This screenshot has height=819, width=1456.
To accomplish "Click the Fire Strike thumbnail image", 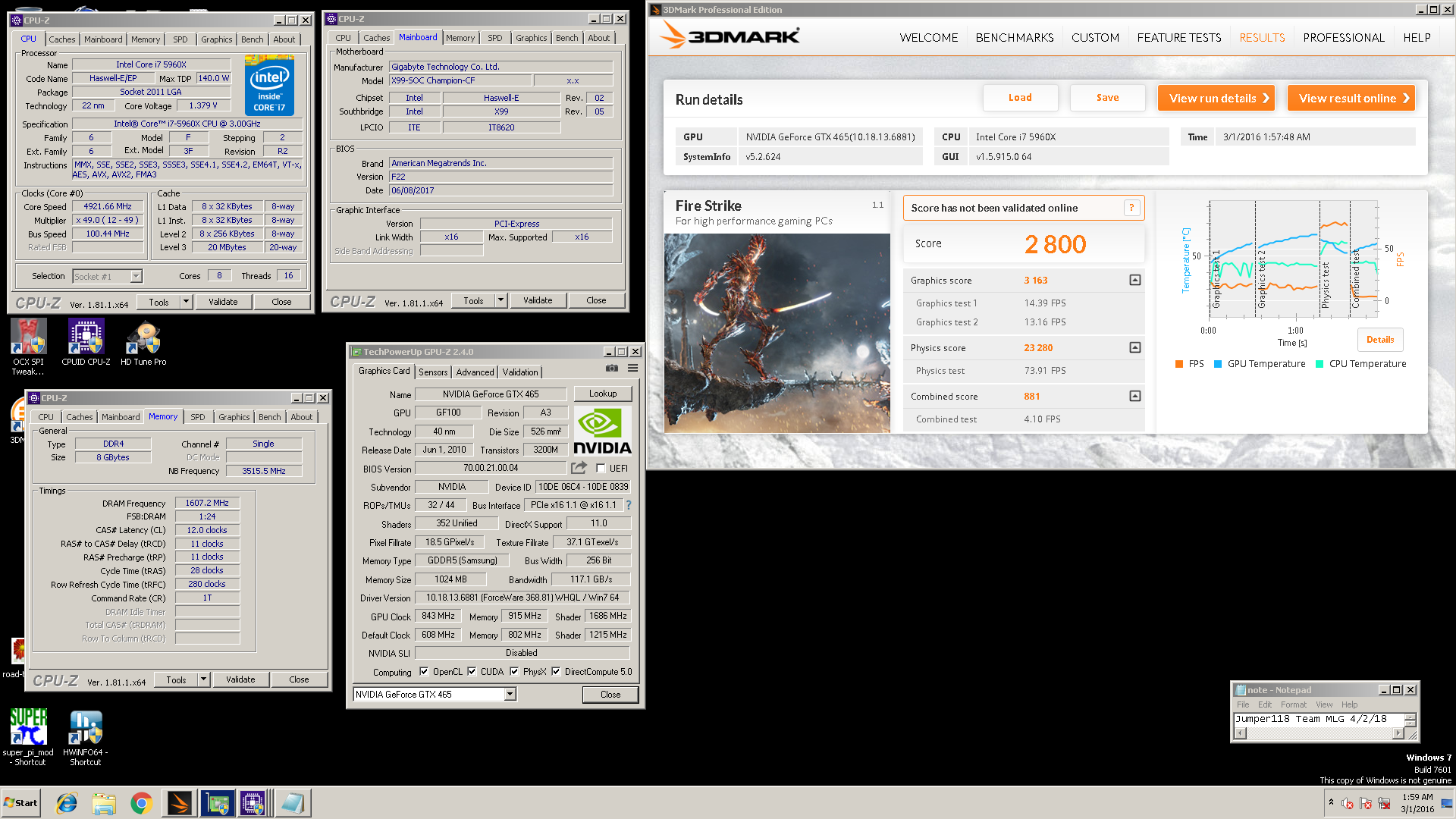I will [777, 333].
